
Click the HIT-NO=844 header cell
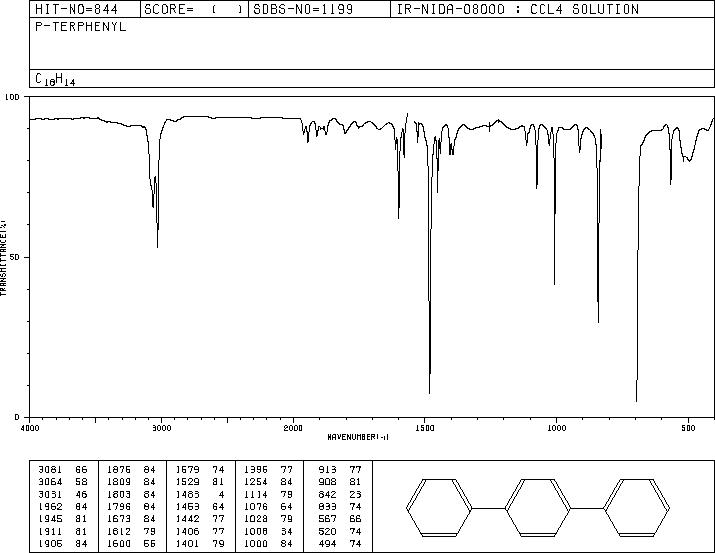(85, 9)
